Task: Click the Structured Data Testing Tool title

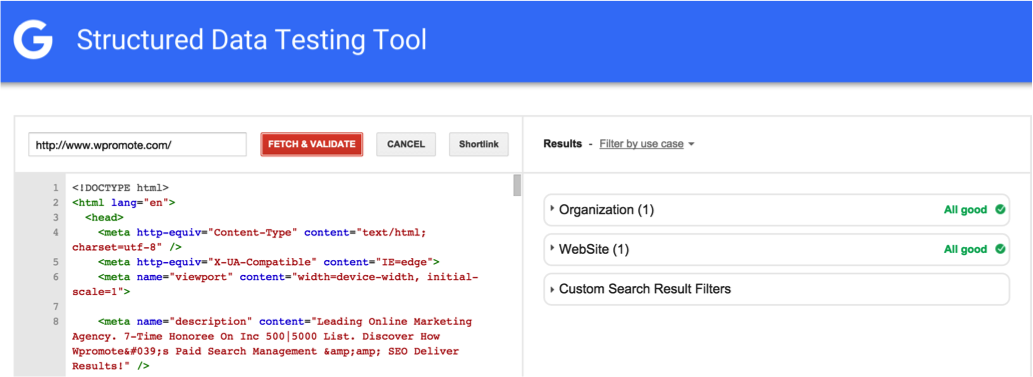Action: point(252,40)
